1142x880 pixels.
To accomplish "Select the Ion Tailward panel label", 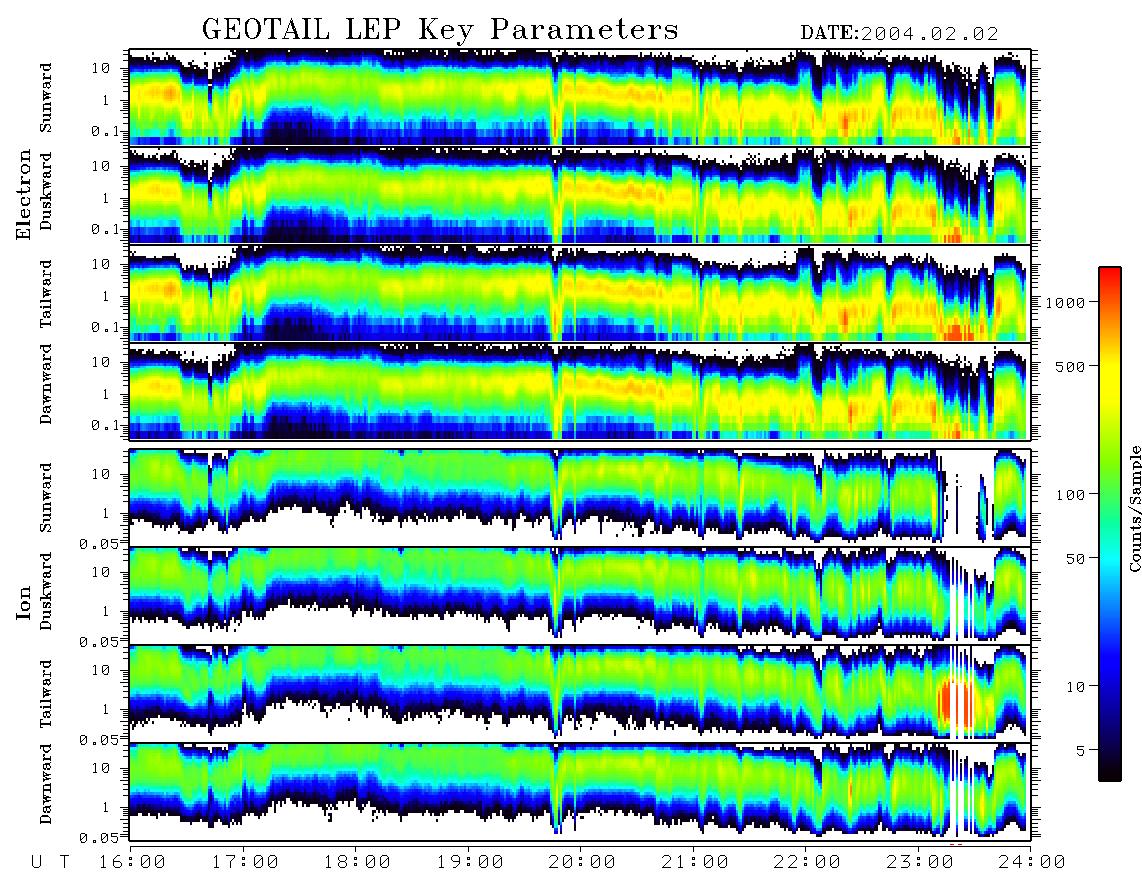I will pos(46,694).
